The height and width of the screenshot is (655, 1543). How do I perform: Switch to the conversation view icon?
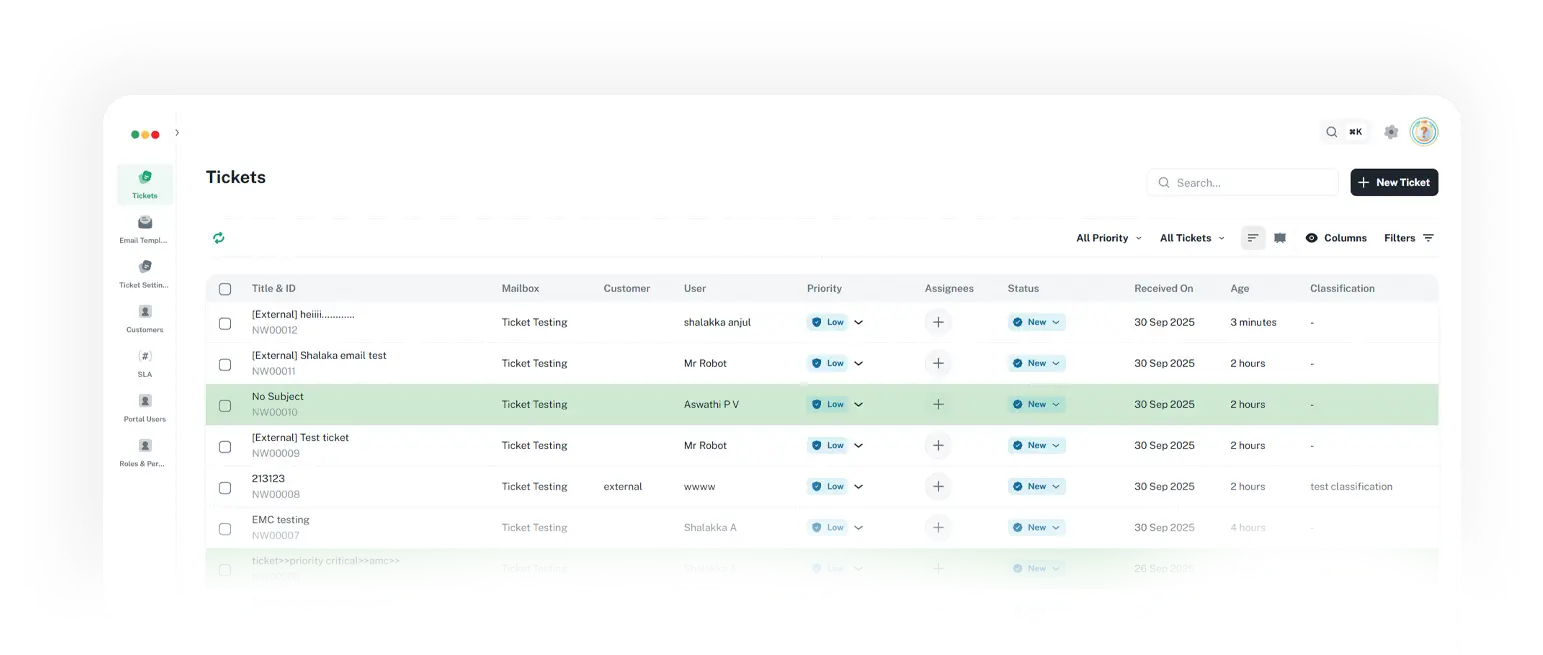coord(1280,238)
